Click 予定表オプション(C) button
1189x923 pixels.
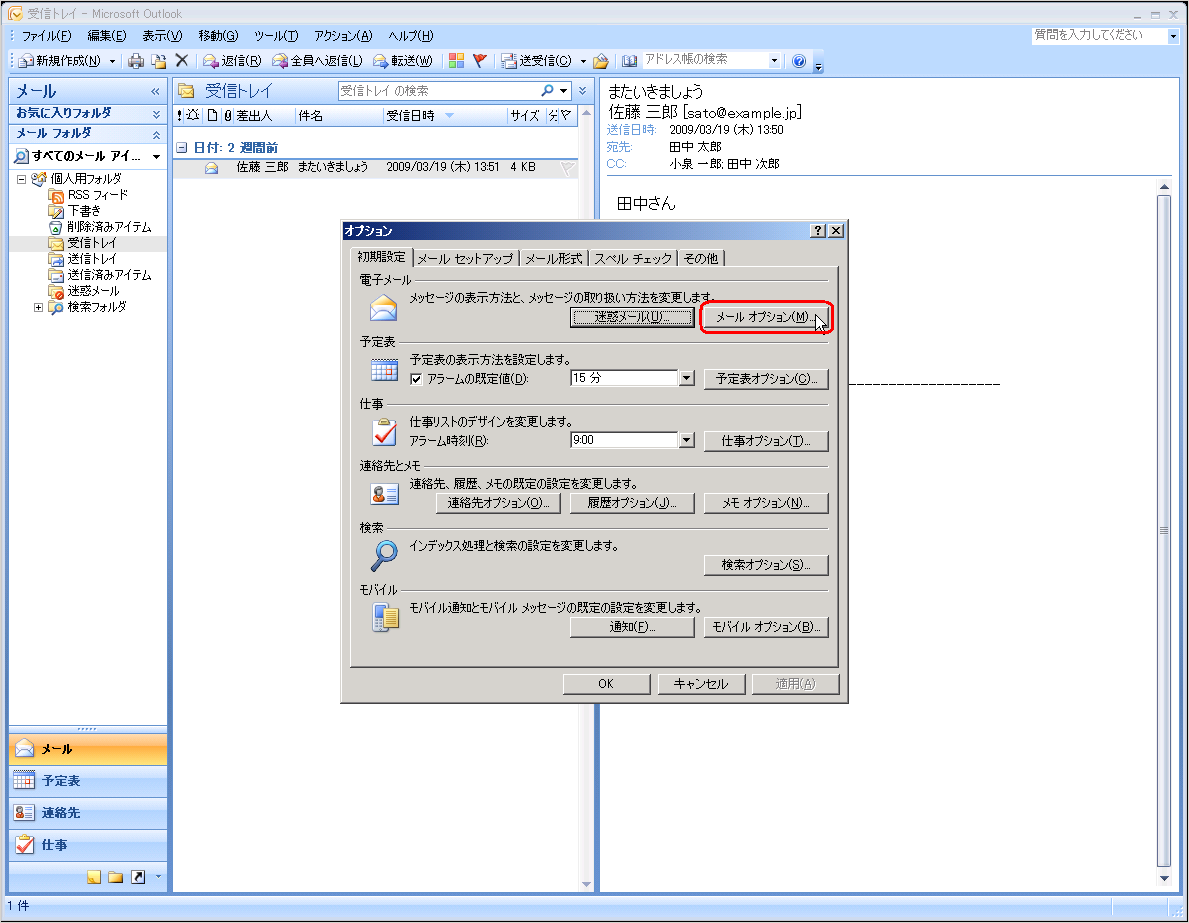[x=766, y=378]
